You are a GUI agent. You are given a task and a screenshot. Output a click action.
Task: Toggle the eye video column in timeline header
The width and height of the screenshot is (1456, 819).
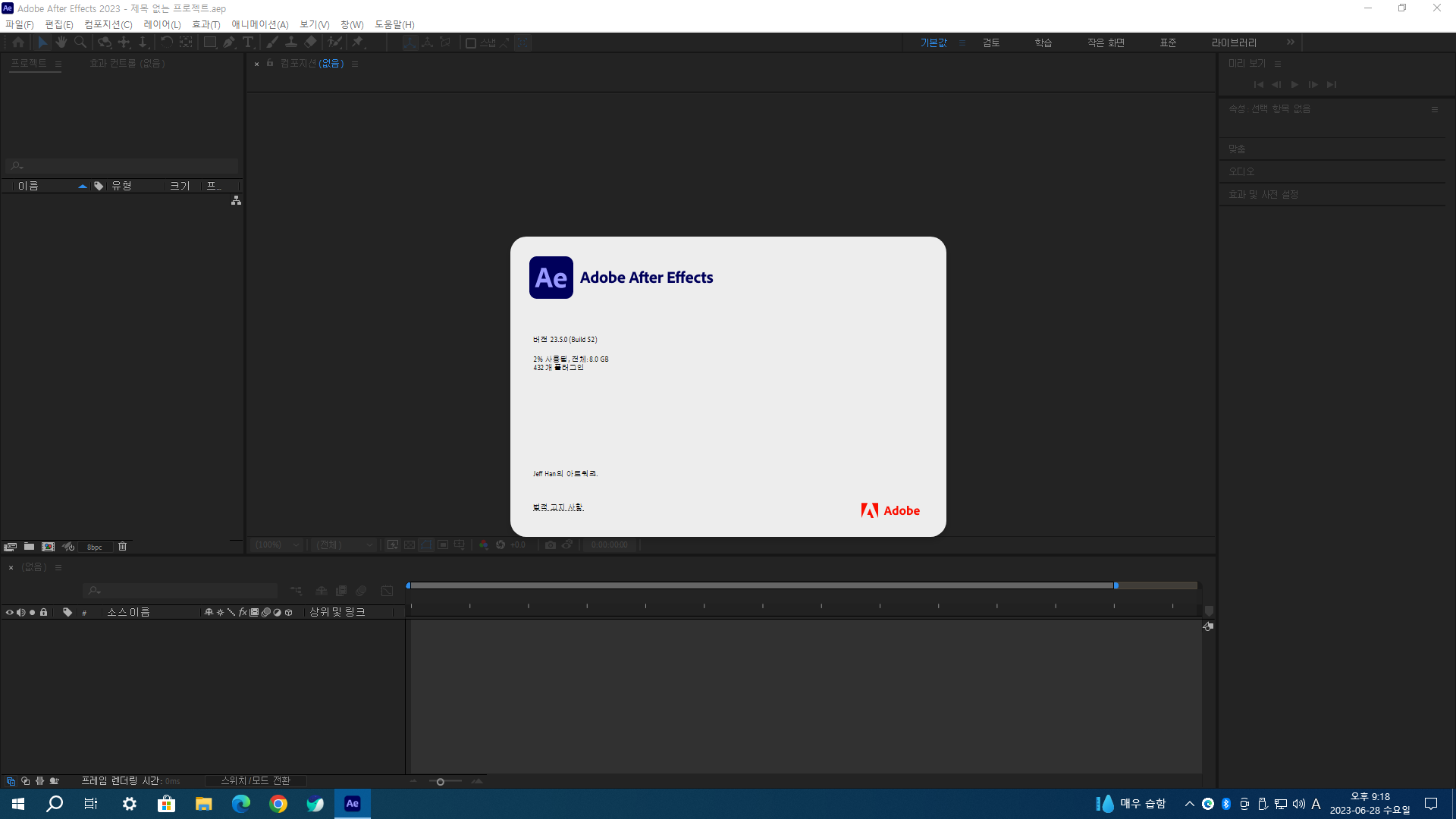tap(10, 613)
